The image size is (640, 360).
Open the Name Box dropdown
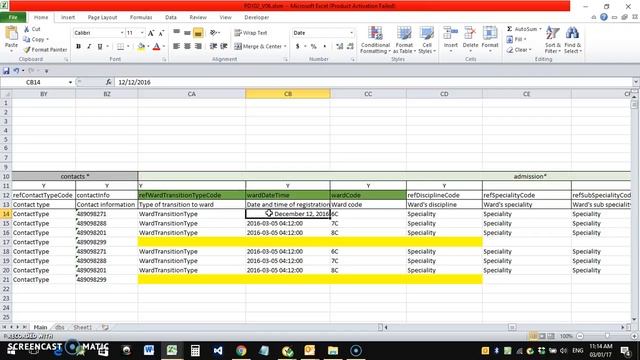(x=70, y=82)
